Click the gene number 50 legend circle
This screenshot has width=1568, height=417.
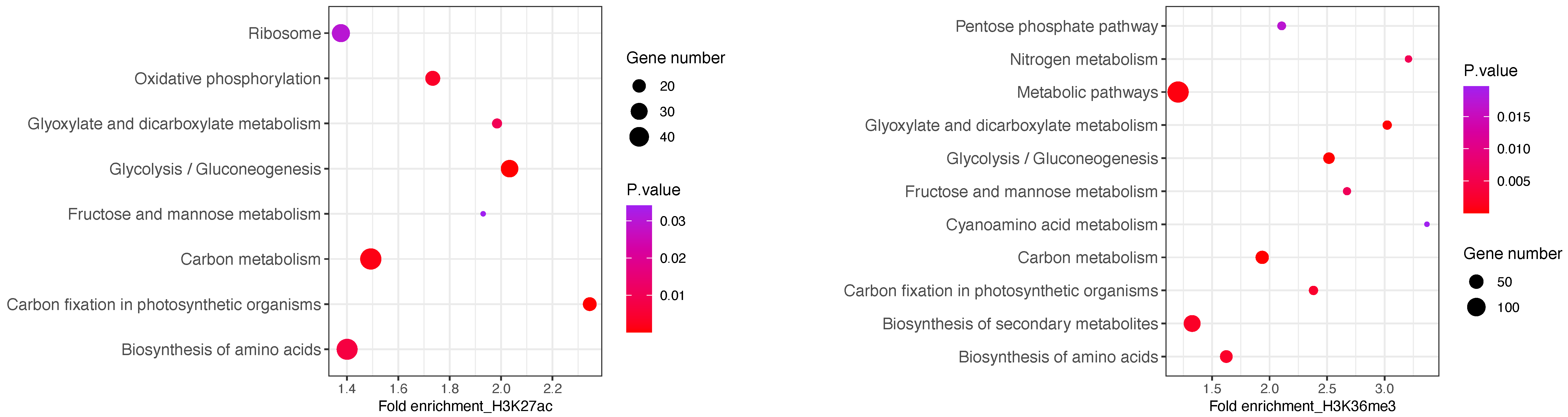[x=1476, y=282]
